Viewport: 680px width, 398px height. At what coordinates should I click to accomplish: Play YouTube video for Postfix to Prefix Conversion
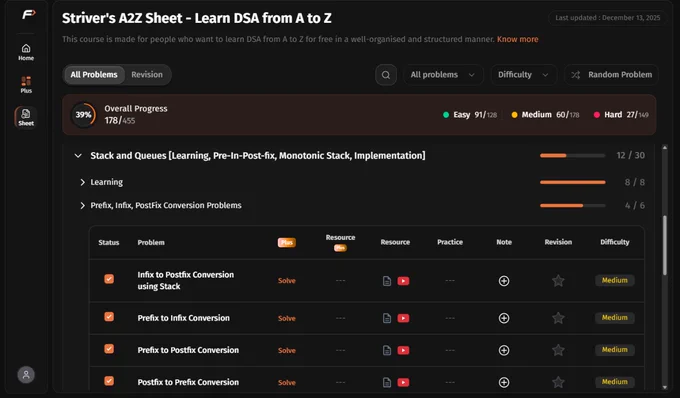pos(403,382)
